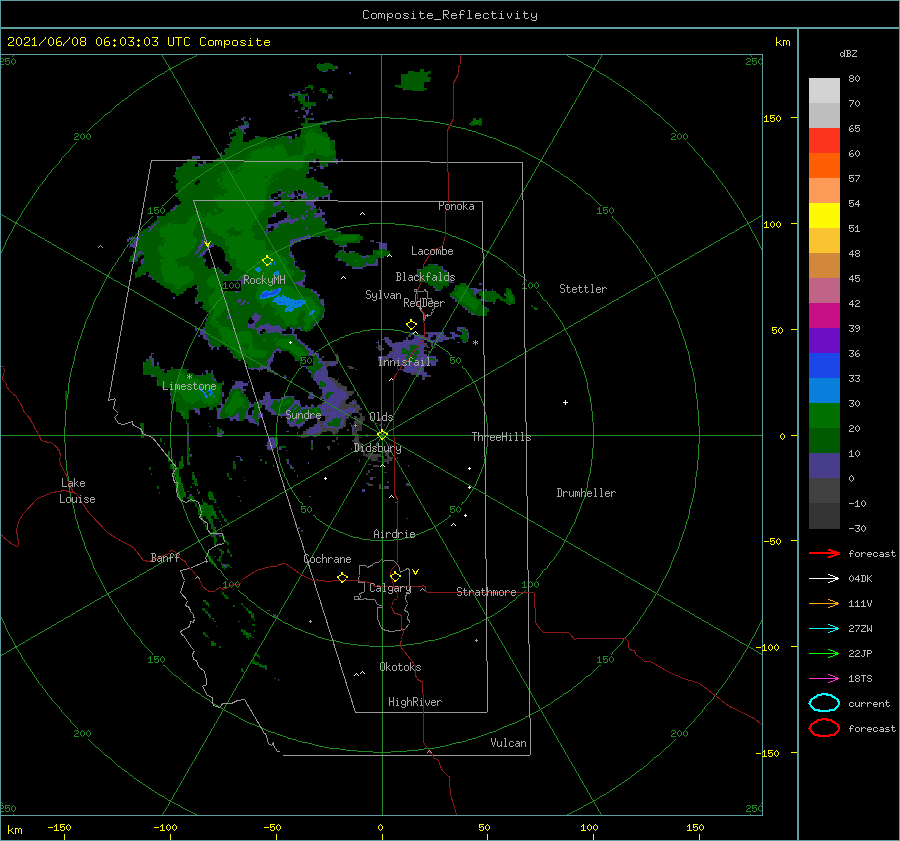Click the yellow diamond marker above the RockyMH label
The image size is (900, 841).
pyautogui.click(x=267, y=261)
